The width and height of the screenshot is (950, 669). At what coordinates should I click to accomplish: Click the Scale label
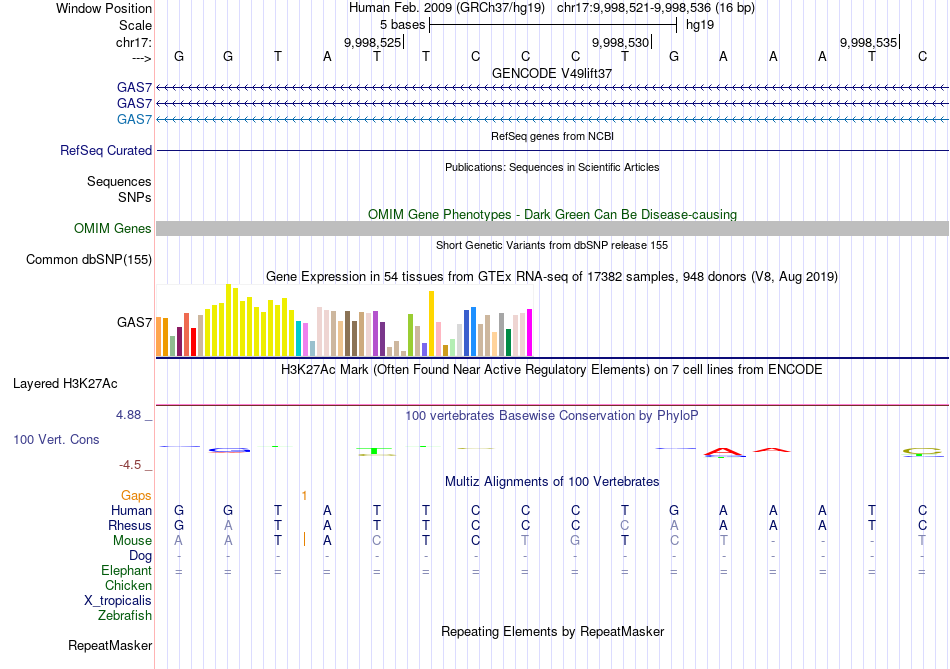click(135, 25)
